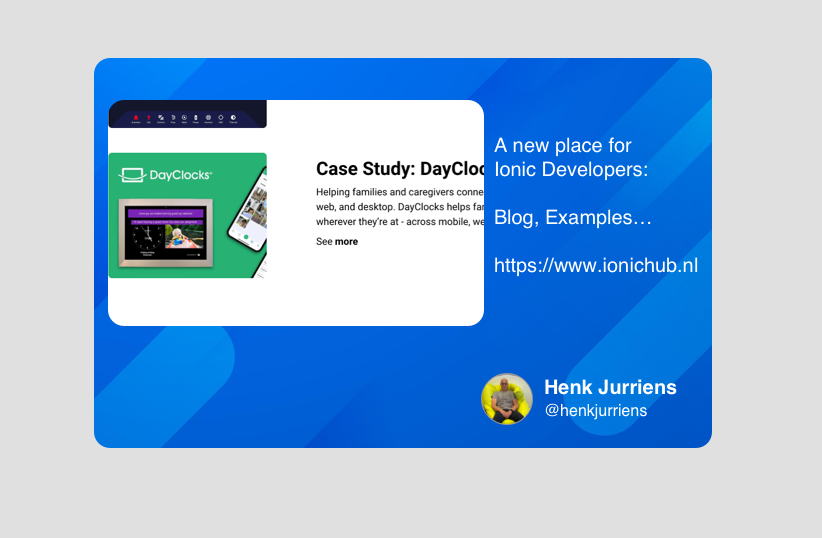Screen dimensions: 822x538
Task: Click description starting 'Helping families and caregivers'
Action: pyautogui.click(x=400, y=207)
